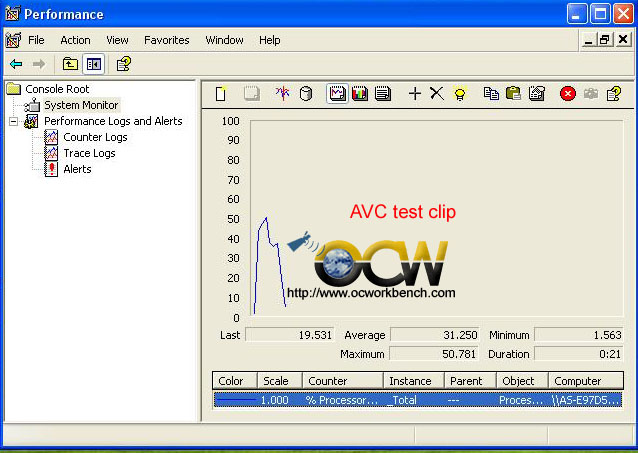Click Performance icon in title bar
This screenshot has width=638, height=453.
point(13,14)
